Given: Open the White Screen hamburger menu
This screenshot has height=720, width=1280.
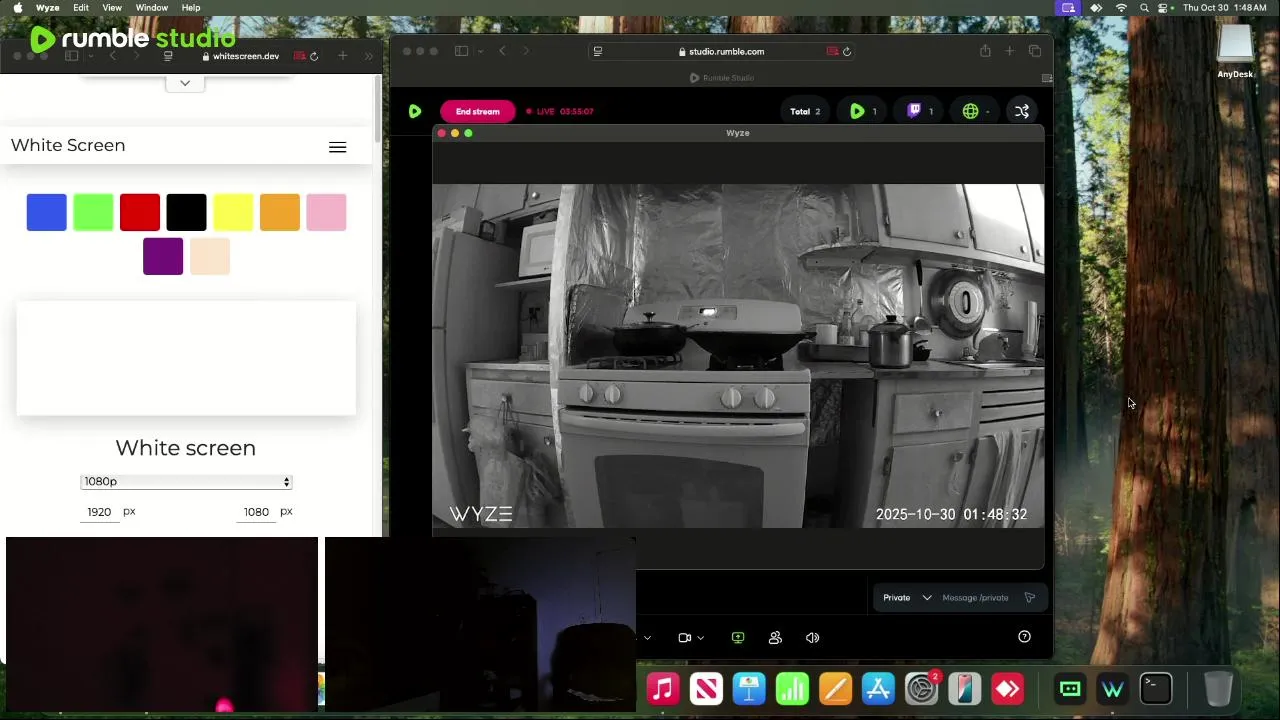Looking at the screenshot, I should click(338, 147).
